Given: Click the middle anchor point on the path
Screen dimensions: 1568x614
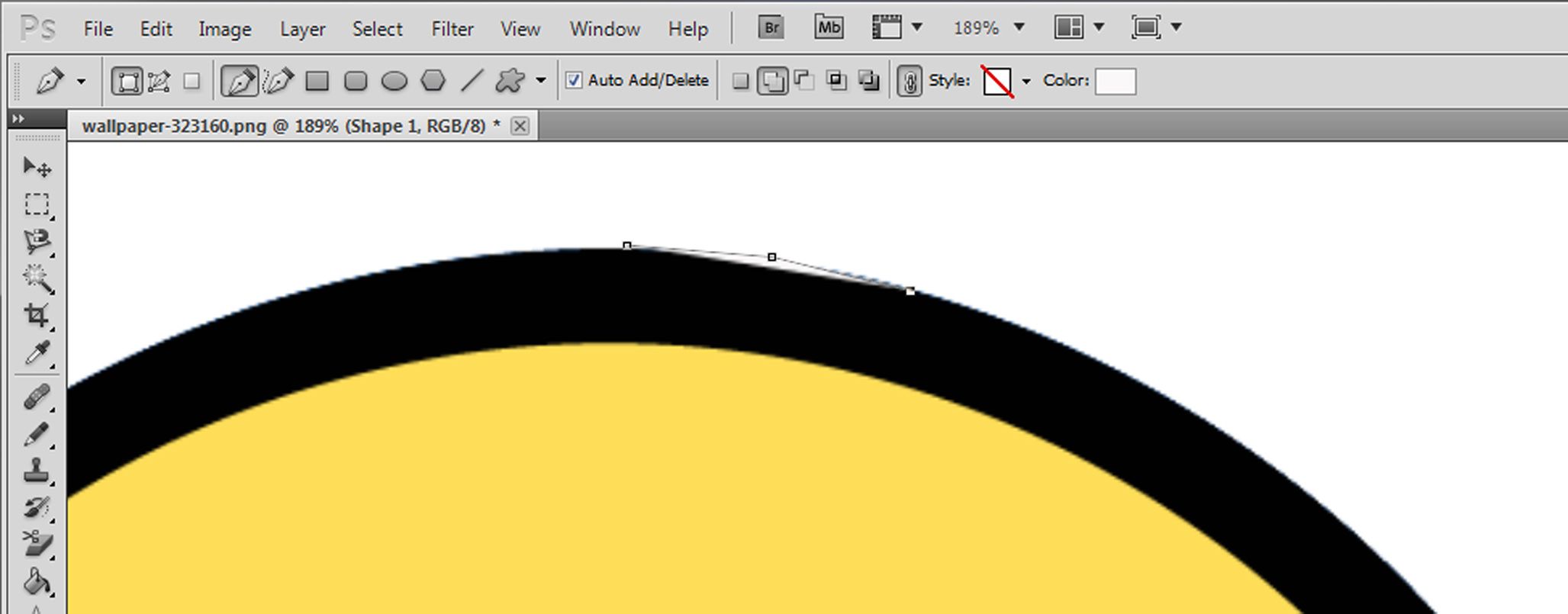Looking at the screenshot, I should (x=772, y=258).
